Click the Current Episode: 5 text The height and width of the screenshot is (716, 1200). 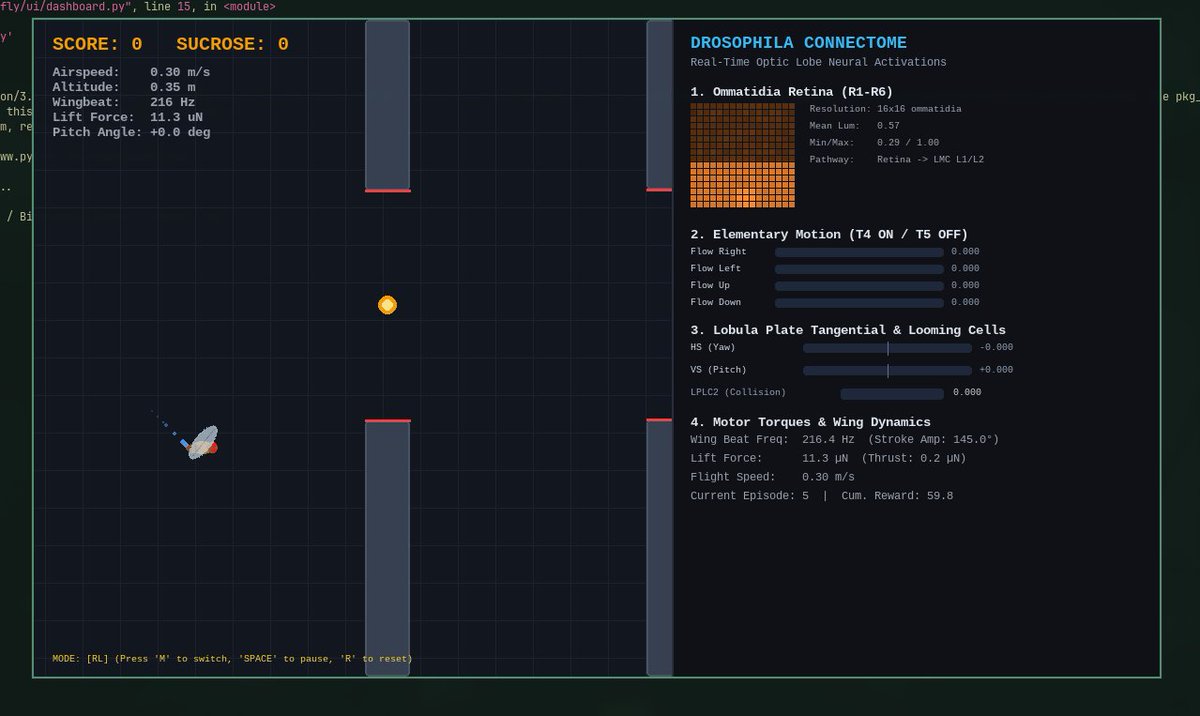[x=749, y=496]
